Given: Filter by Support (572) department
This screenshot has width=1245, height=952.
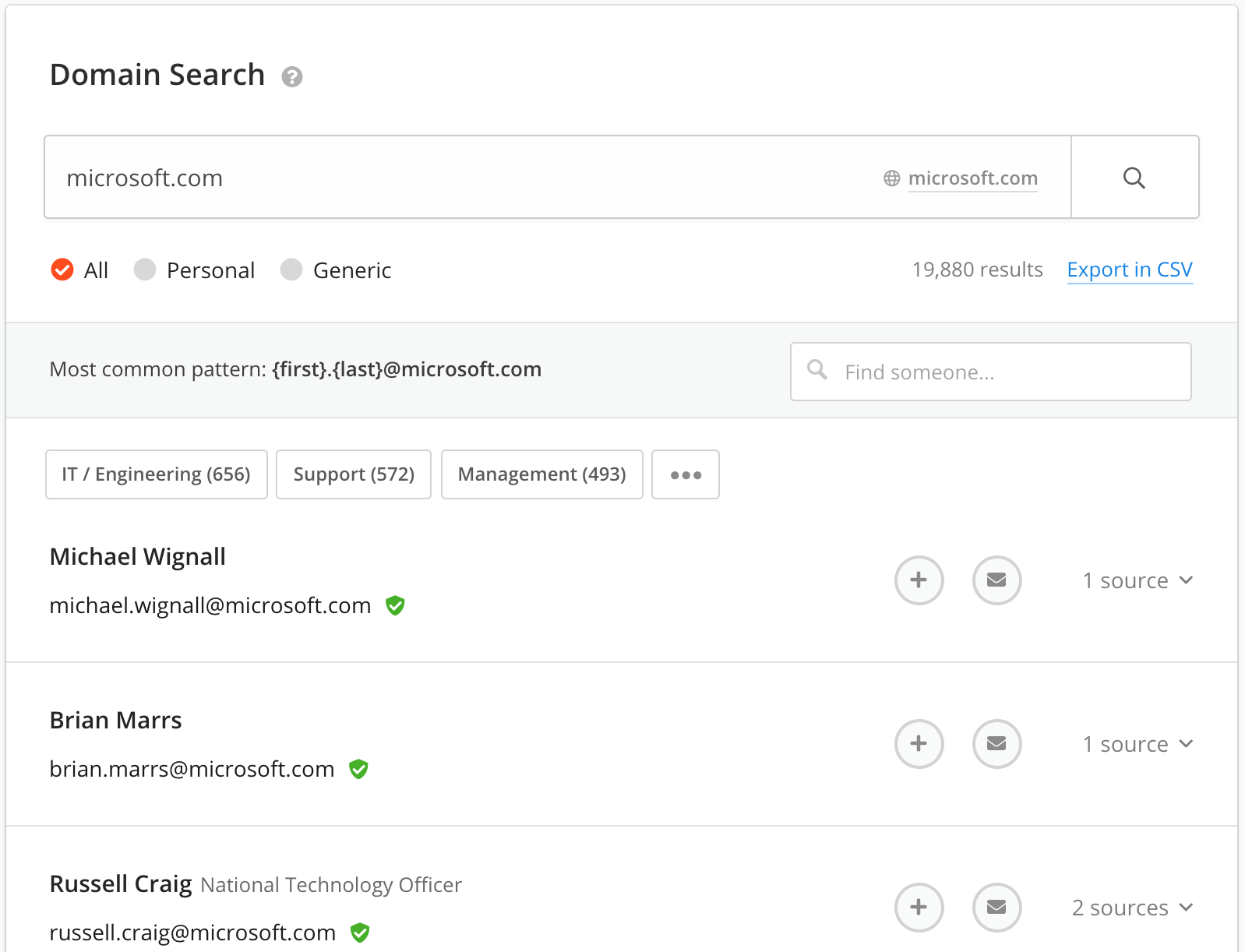Looking at the screenshot, I should [354, 474].
